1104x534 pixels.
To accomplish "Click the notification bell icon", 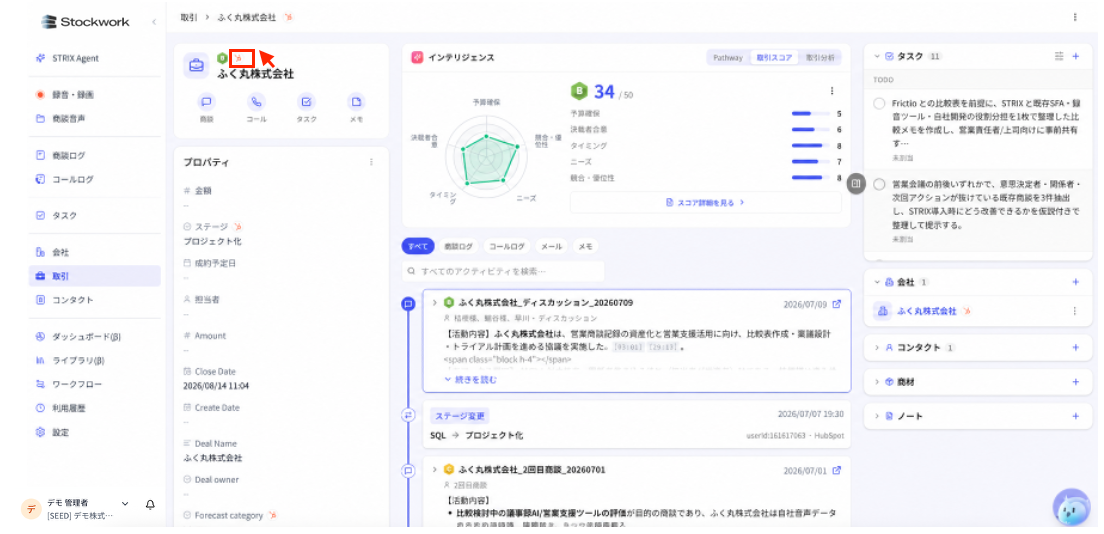I will (x=150, y=504).
